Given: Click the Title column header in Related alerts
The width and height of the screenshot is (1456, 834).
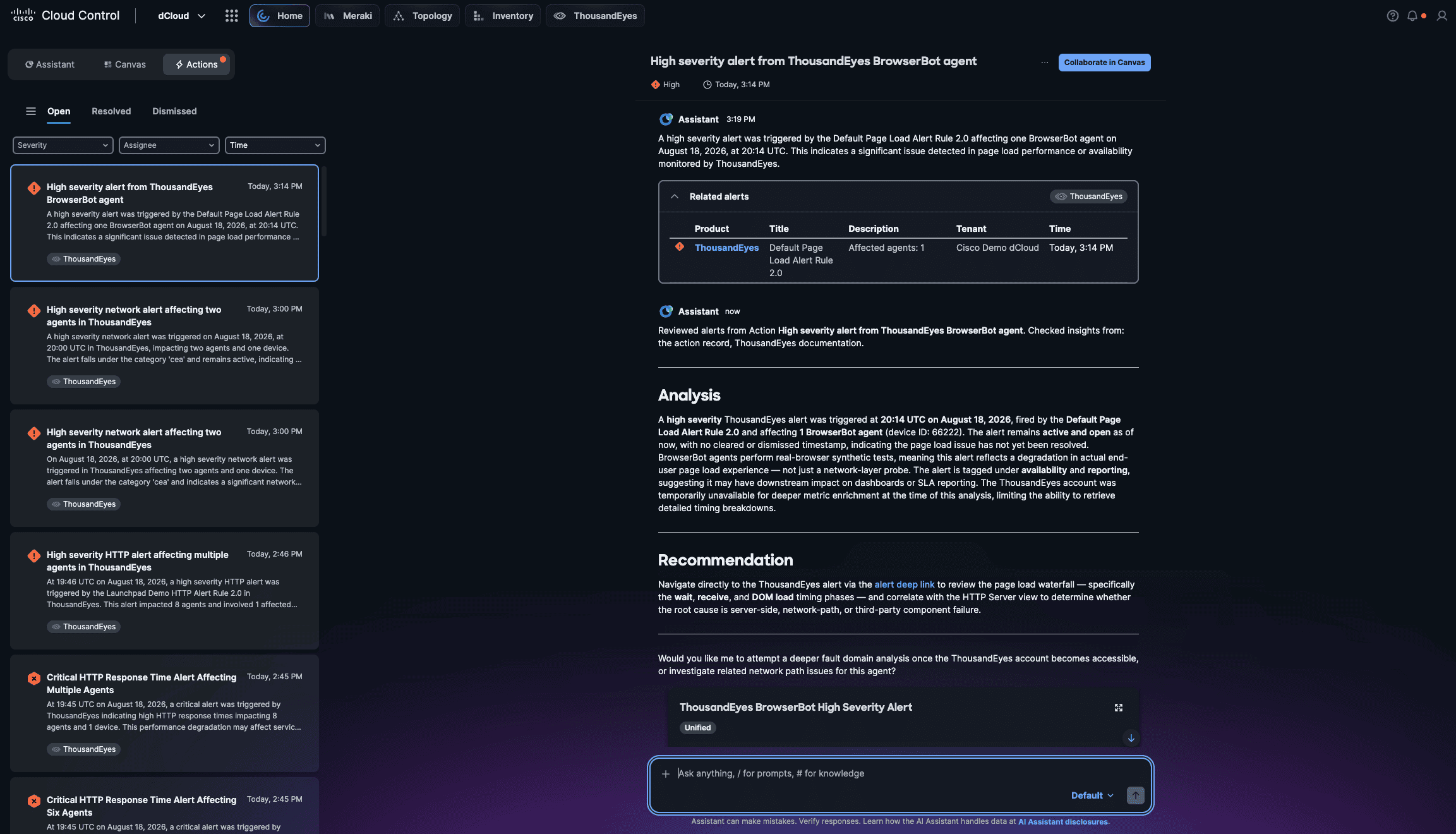Looking at the screenshot, I should 779,229.
